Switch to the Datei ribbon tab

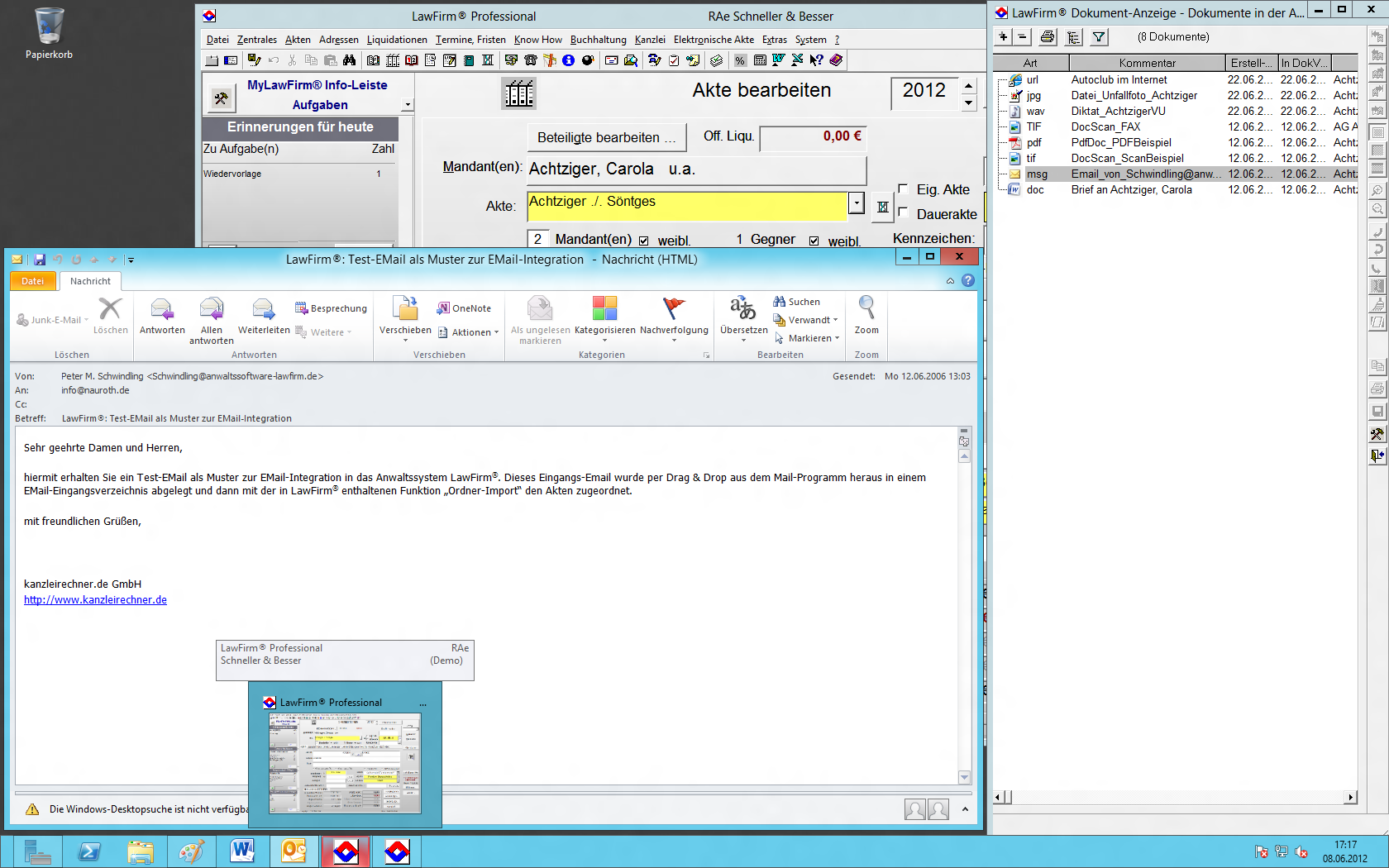(x=33, y=281)
